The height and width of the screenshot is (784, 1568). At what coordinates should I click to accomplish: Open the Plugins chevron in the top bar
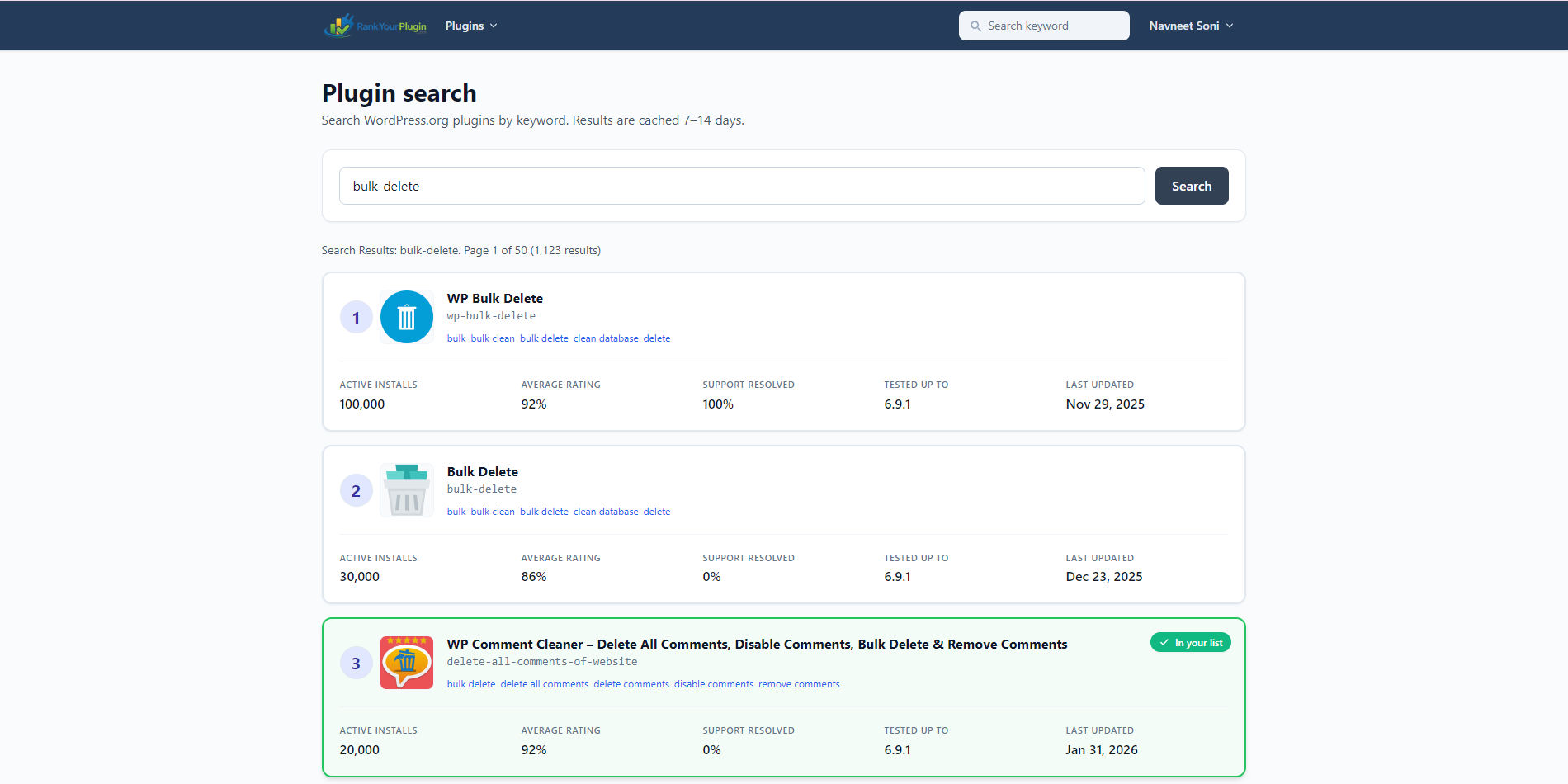click(x=492, y=26)
